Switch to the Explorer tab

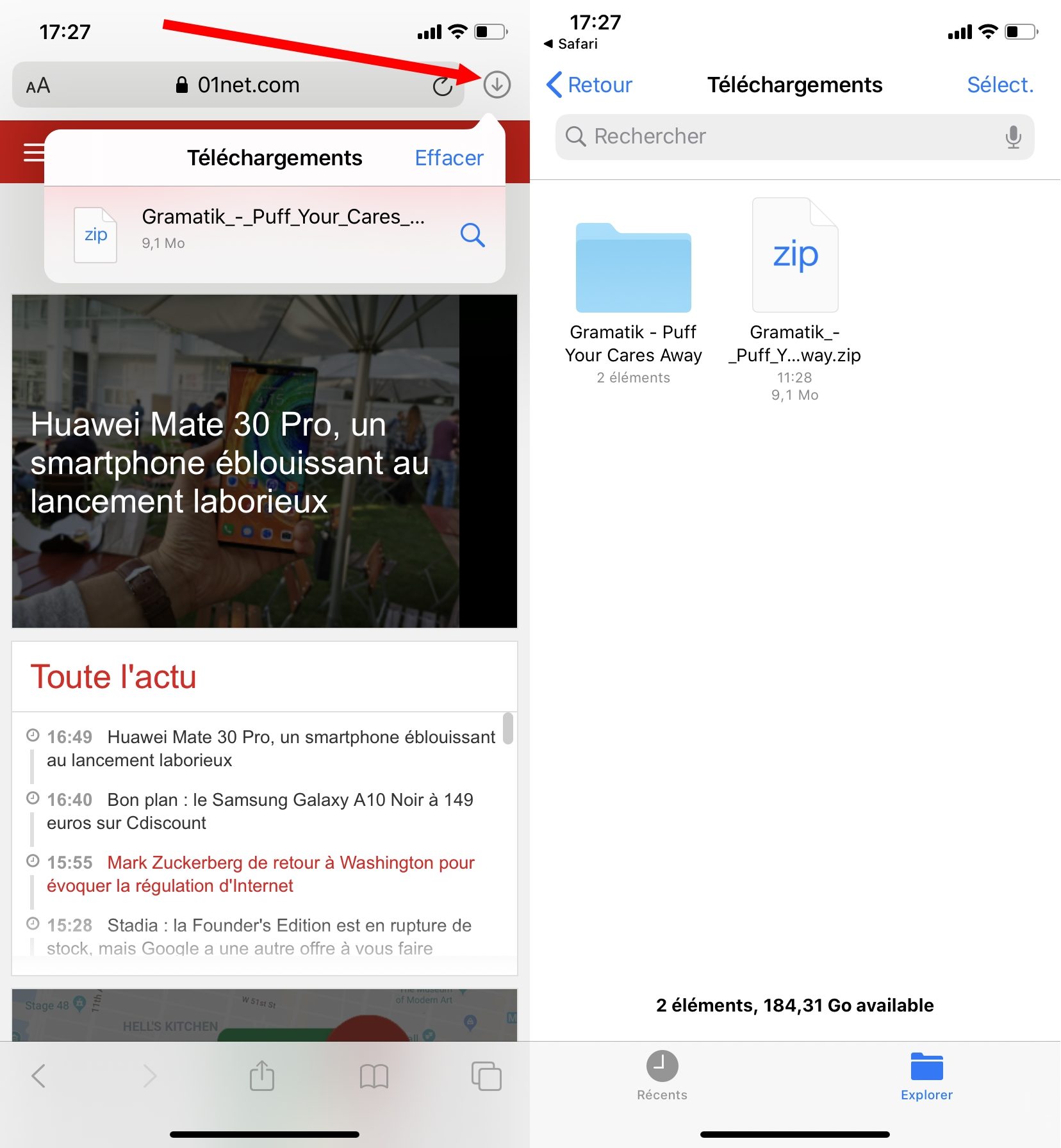click(x=926, y=1076)
